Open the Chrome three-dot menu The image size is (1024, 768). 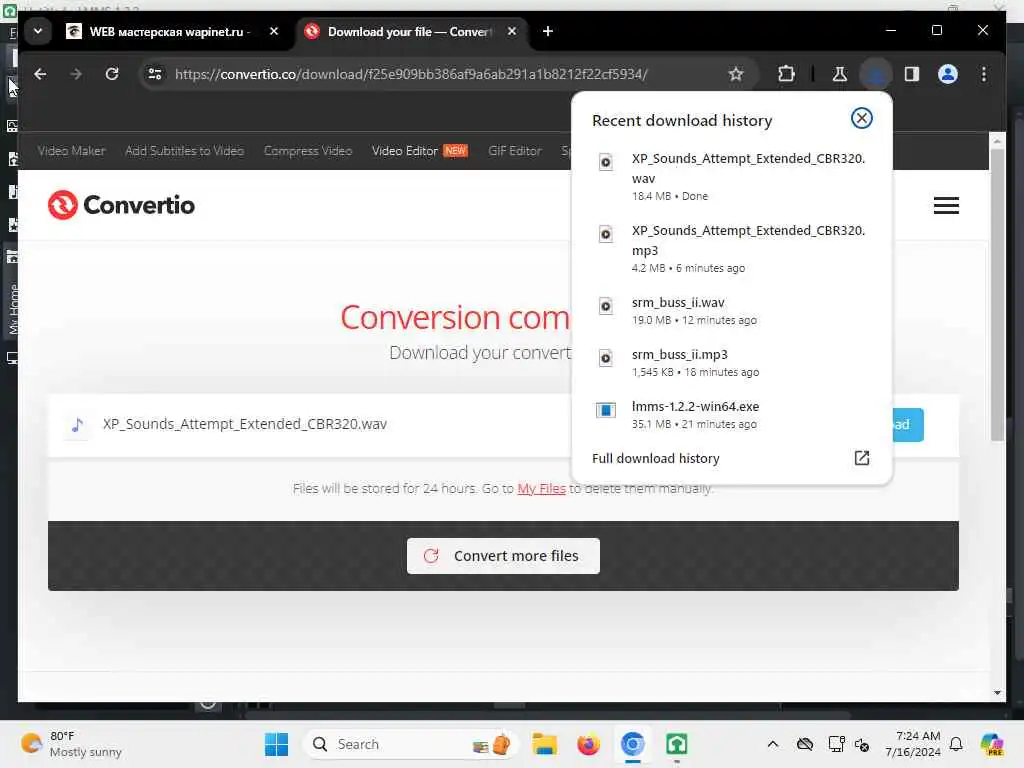coord(984,74)
